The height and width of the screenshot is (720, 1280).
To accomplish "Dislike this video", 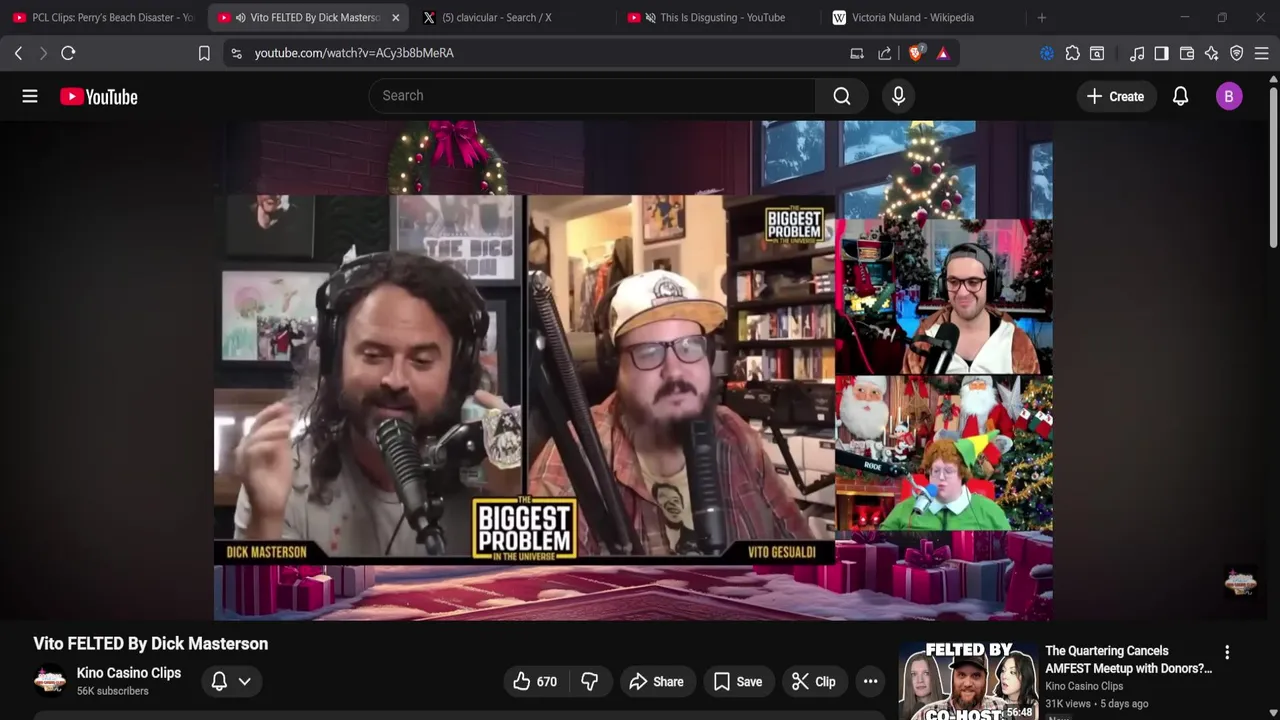I will pos(590,681).
